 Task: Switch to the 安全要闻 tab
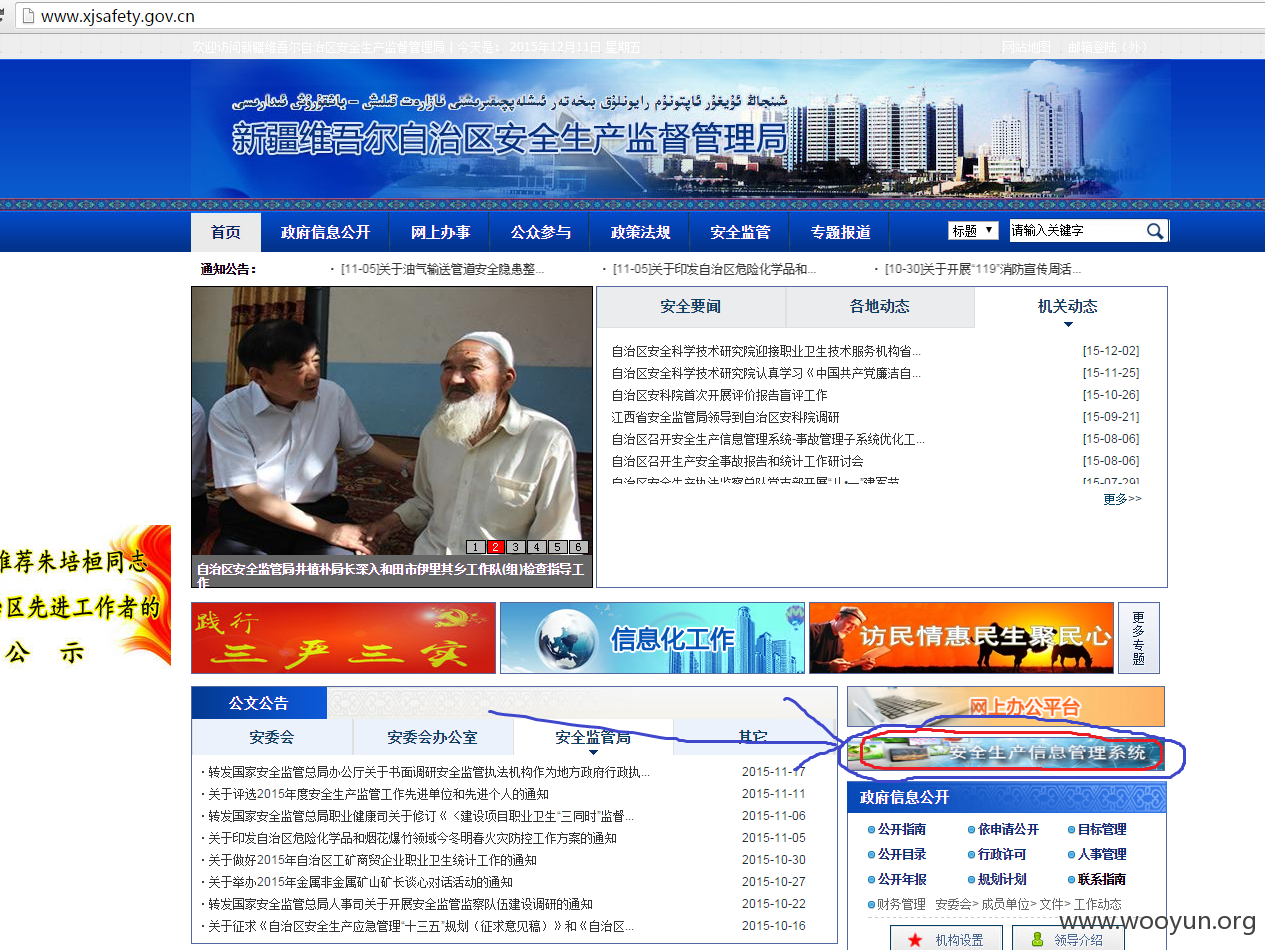(691, 307)
